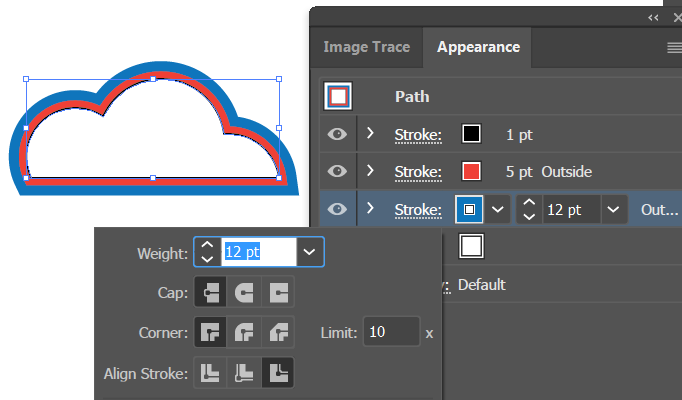682x400 pixels.
Task: Hide the 12 pt blue stroke
Action: (x=337, y=209)
